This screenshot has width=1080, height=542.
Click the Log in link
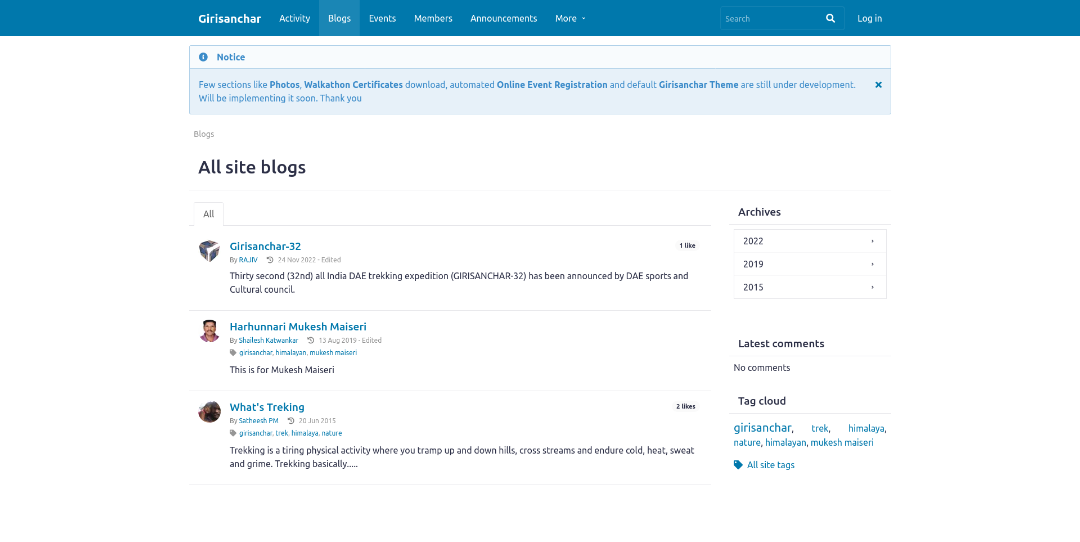pyautogui.click(x=869, y=18)
